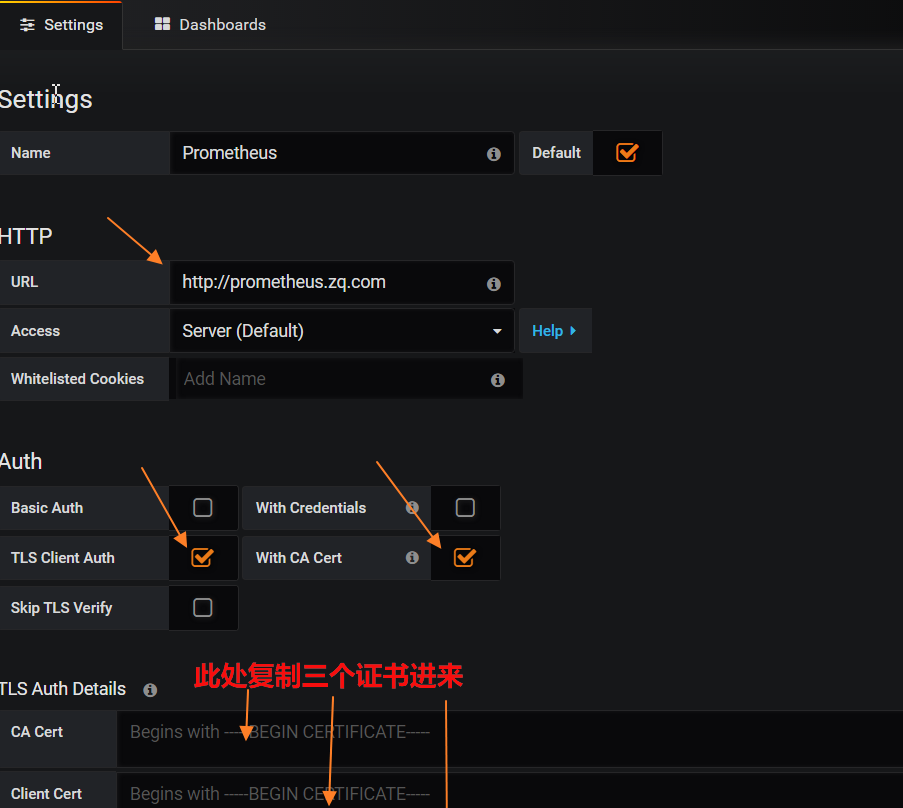Click the info icon for With CA Cert
This screenshot has height=808, width=903.
click(x=412, y=557)
